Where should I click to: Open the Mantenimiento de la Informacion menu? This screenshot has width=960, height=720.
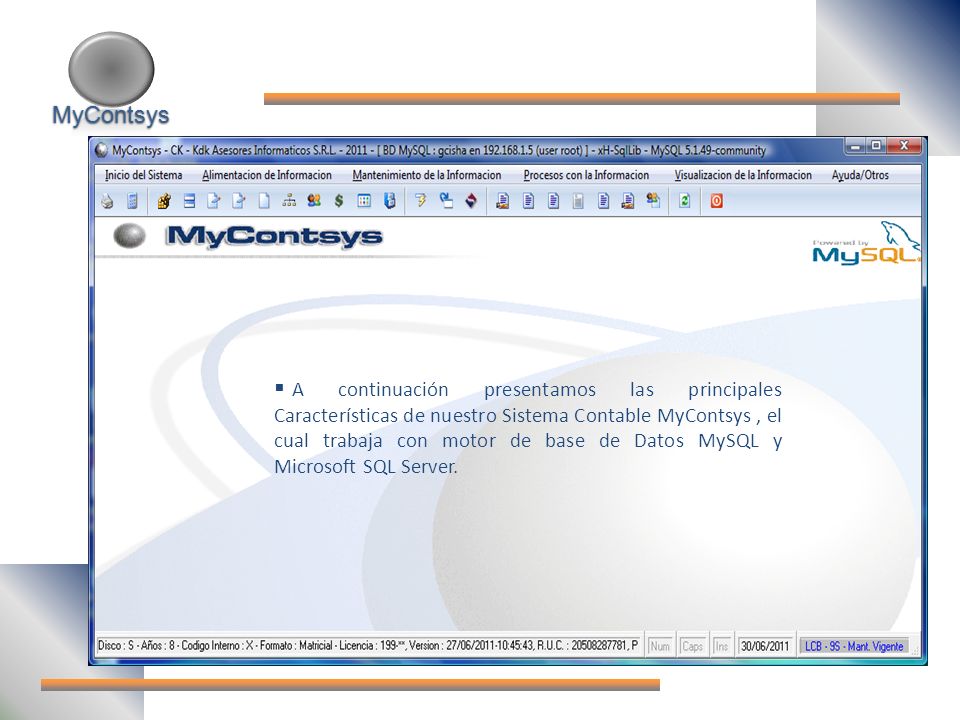(427, 175)
